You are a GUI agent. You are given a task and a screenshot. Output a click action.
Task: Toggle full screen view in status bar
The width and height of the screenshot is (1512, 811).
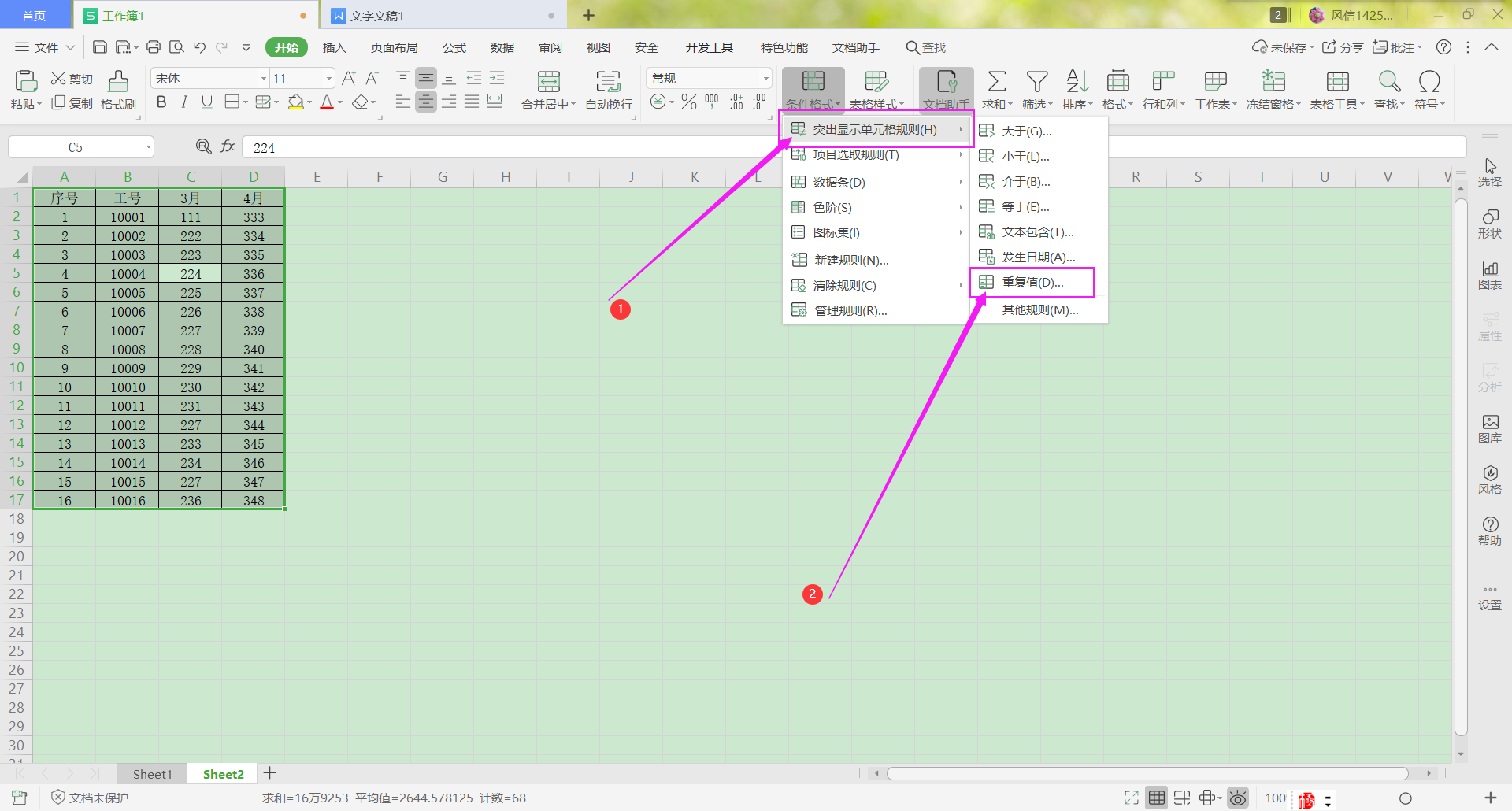(1132, 798)
